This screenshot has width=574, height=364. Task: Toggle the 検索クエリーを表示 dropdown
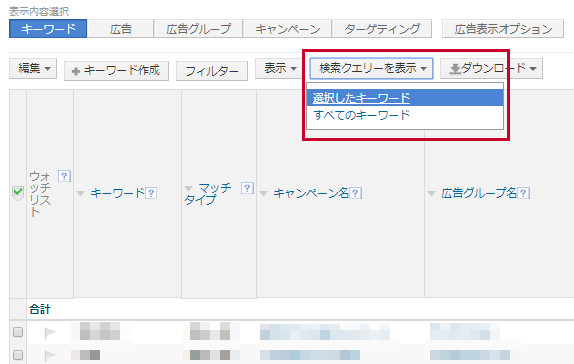[x=372, y=68]
